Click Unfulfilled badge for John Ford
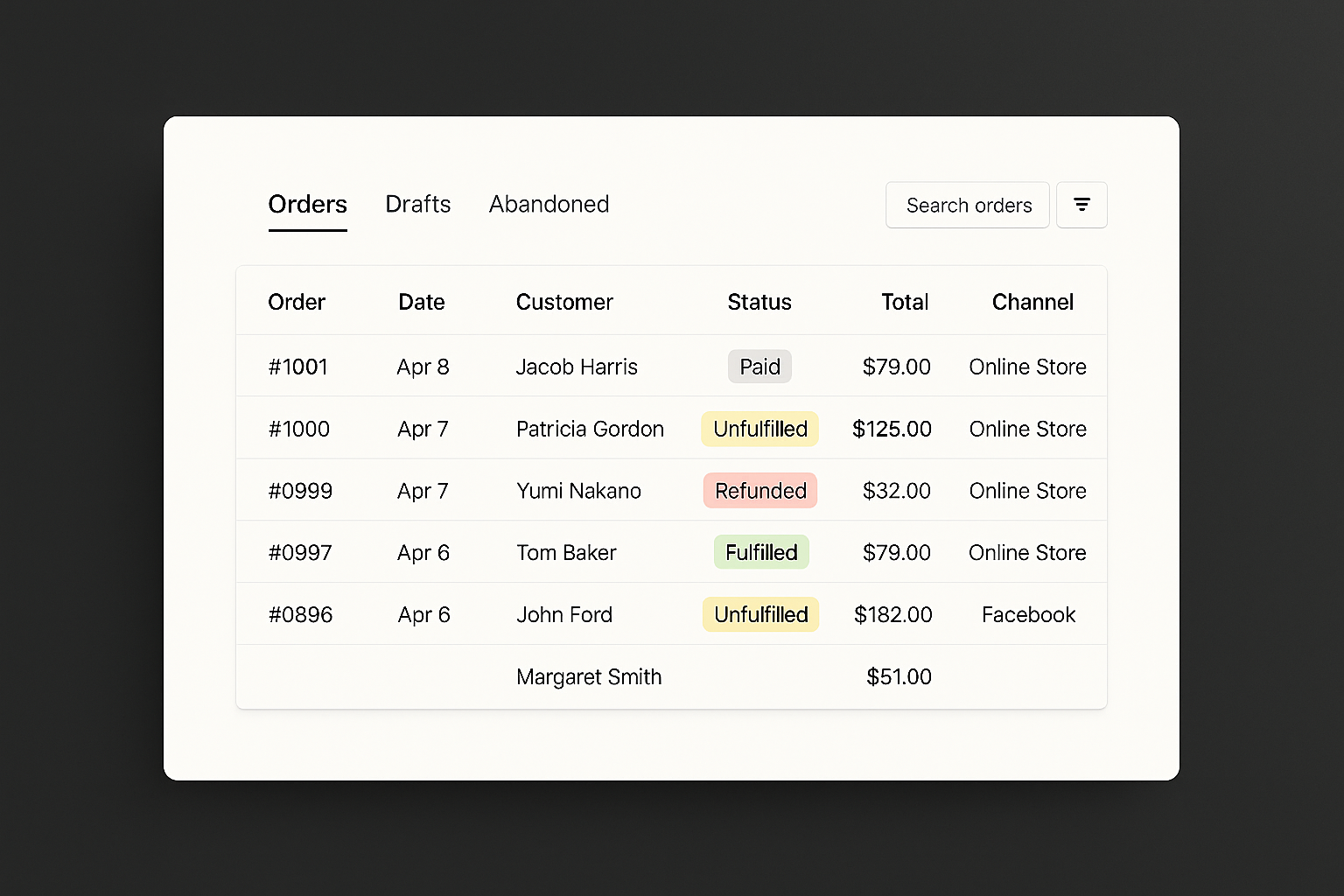Viewport: 1344px width, 896px height. [760, 615]
